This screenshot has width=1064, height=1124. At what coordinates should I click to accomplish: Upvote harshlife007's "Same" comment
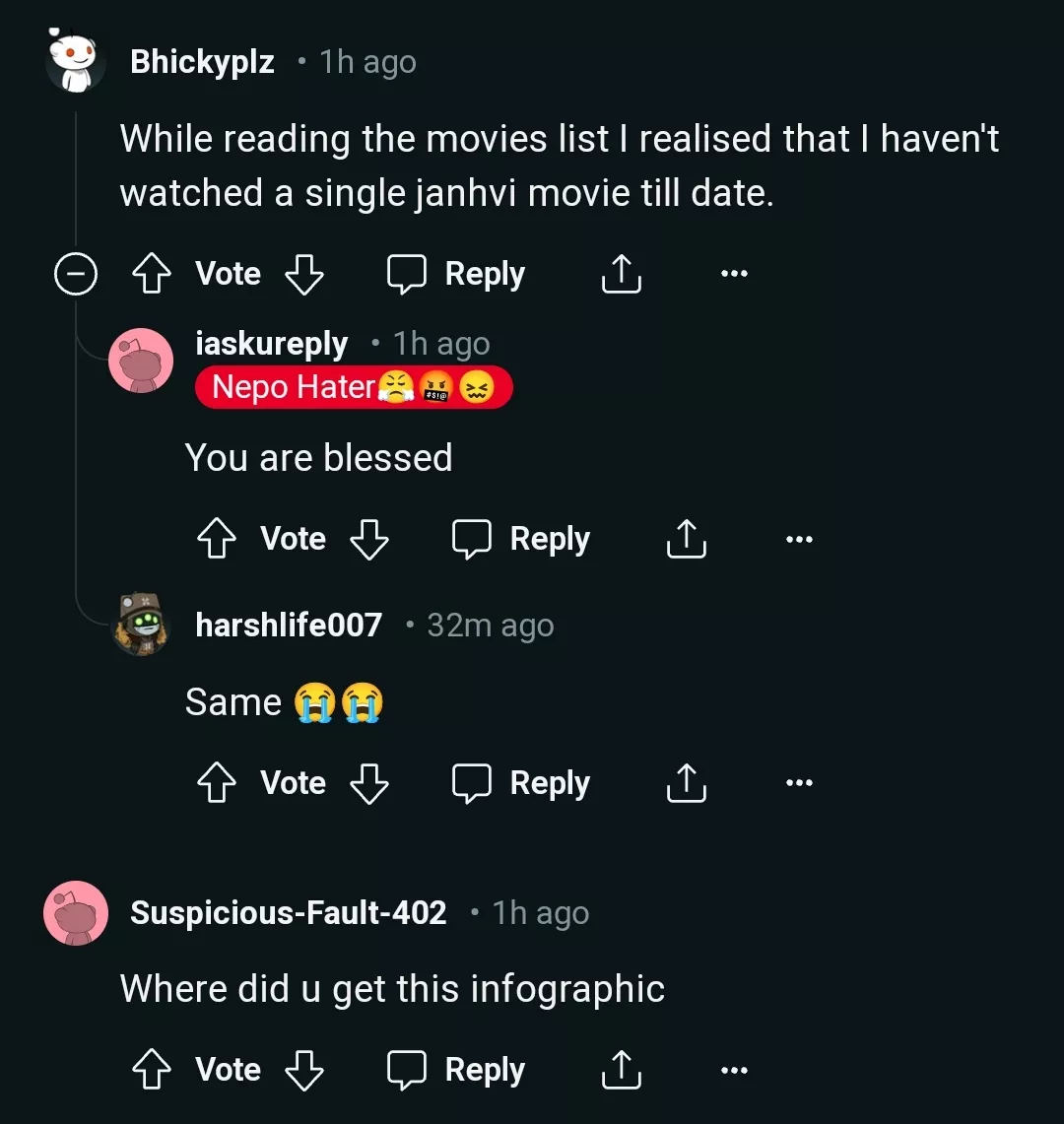pyautogui.click(x=216, y=783)
